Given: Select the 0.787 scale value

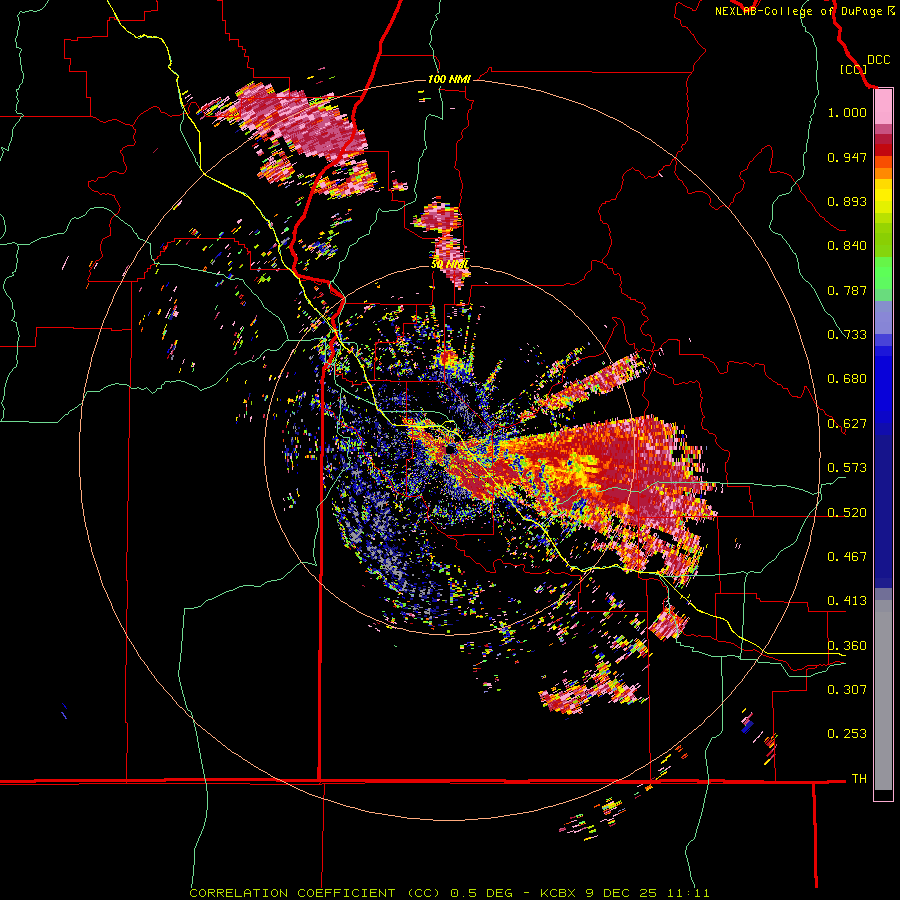Looking at the screenshot, I should (x=847, y=290).
